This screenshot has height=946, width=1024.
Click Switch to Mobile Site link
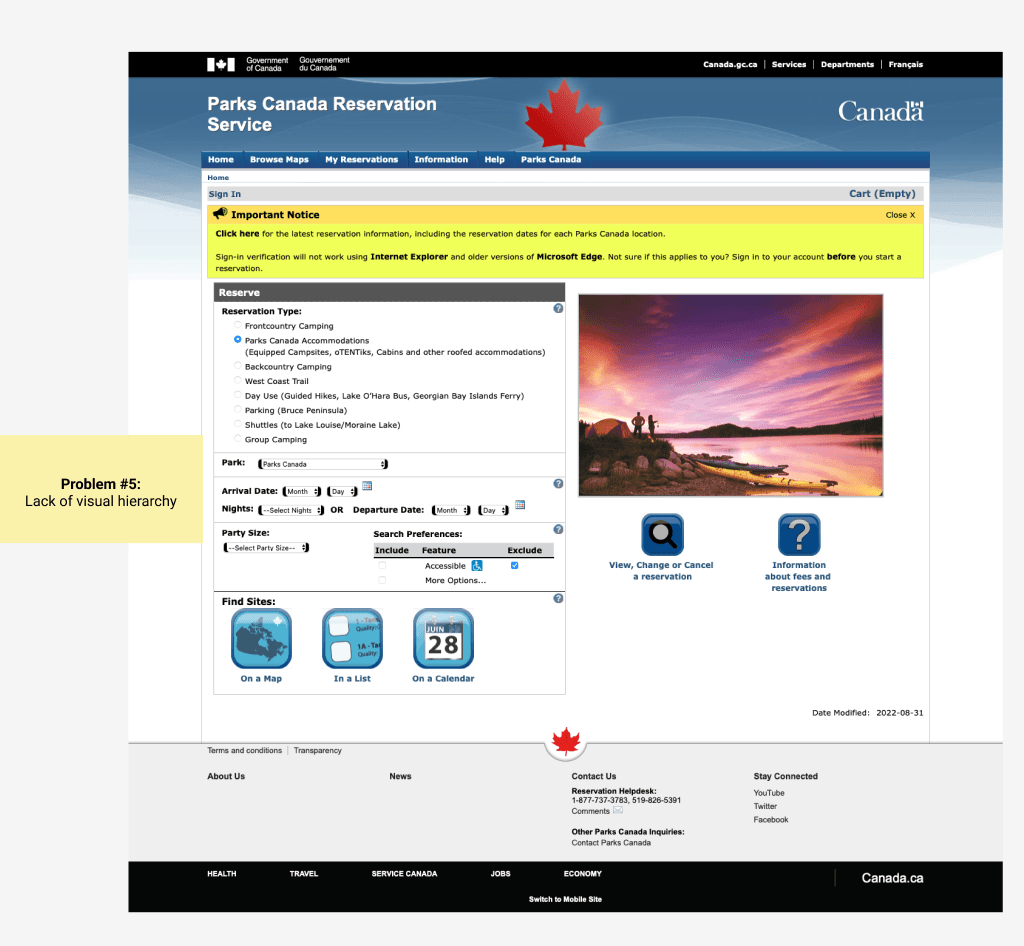click(565, 899)
